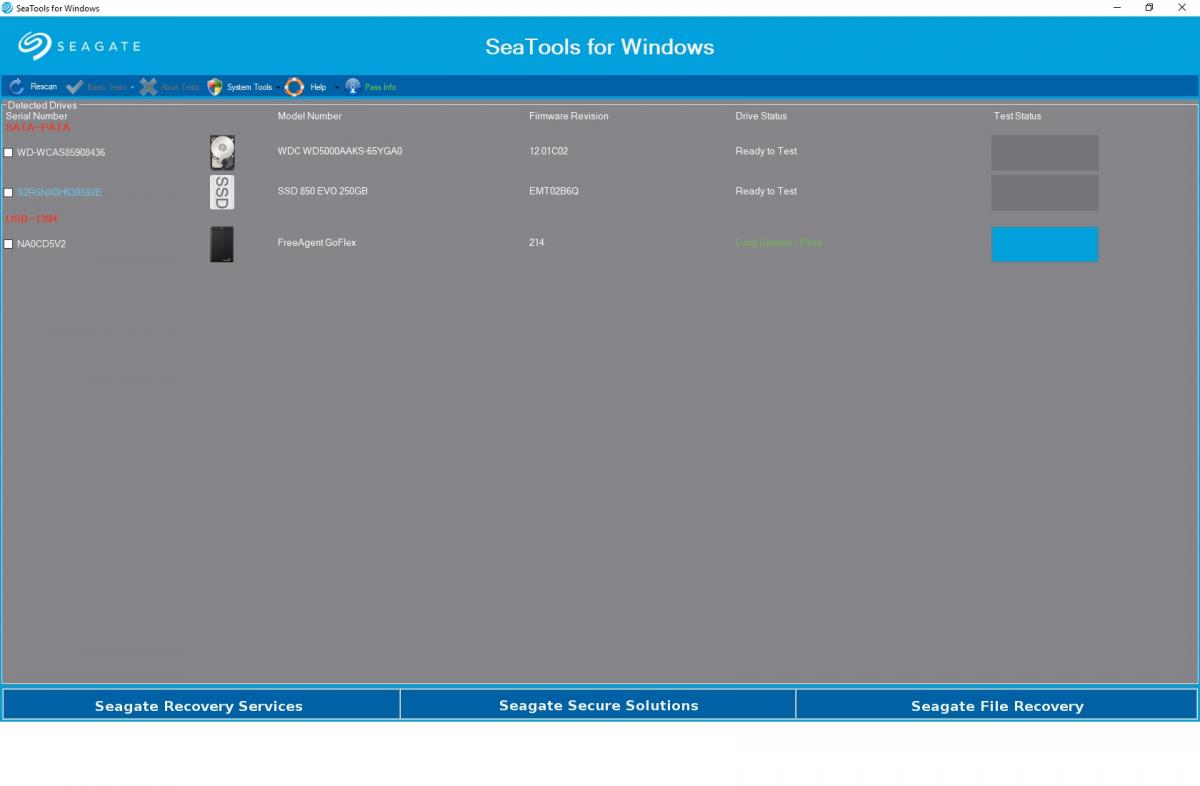Click the test status bar for SSD 850 EVO
This screenshot has height=786, width=1200.
1045,193
